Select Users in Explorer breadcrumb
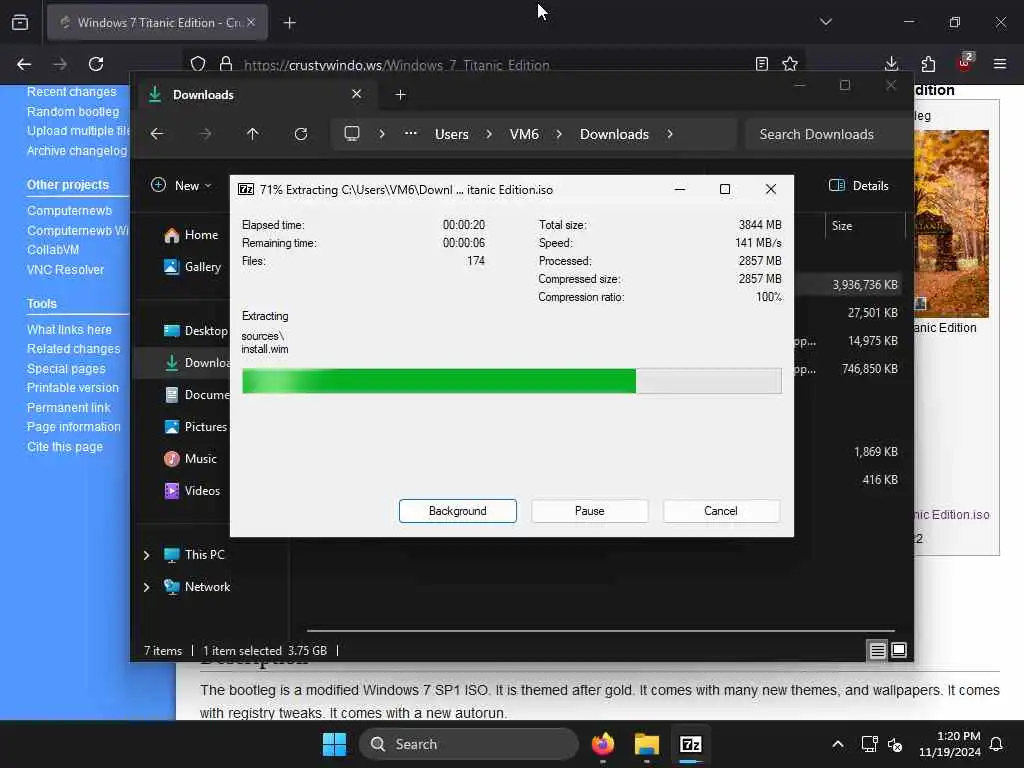1024x768 pixels. pyautogui.click(x=451, y=134)
